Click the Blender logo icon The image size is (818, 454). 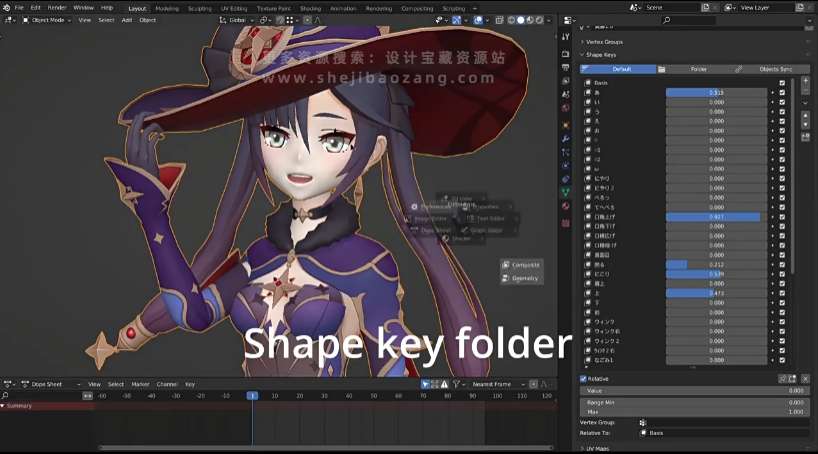6,7
